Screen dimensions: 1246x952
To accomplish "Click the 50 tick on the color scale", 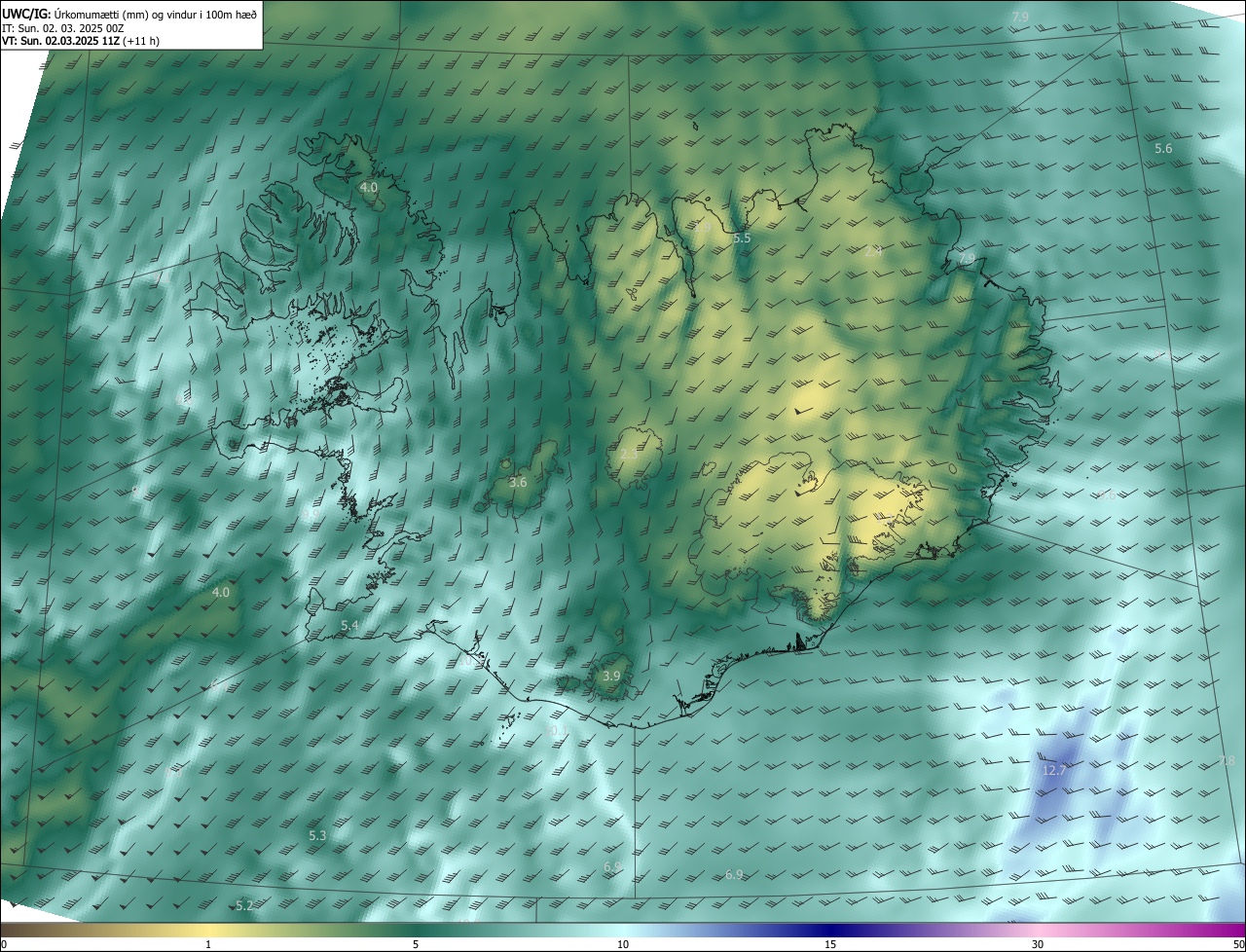I will [1238, 944].
